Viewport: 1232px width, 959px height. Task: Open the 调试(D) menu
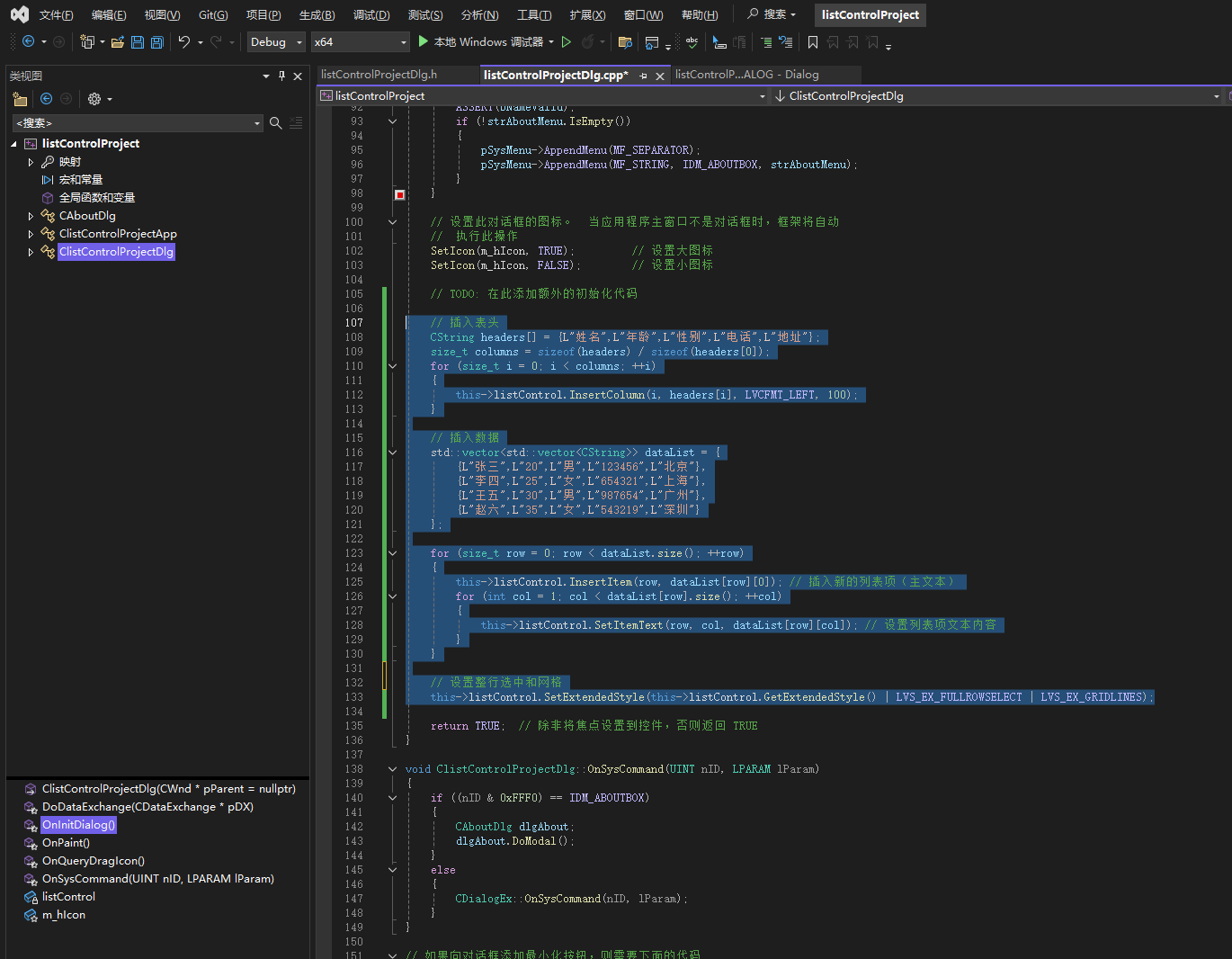[371, 15]
